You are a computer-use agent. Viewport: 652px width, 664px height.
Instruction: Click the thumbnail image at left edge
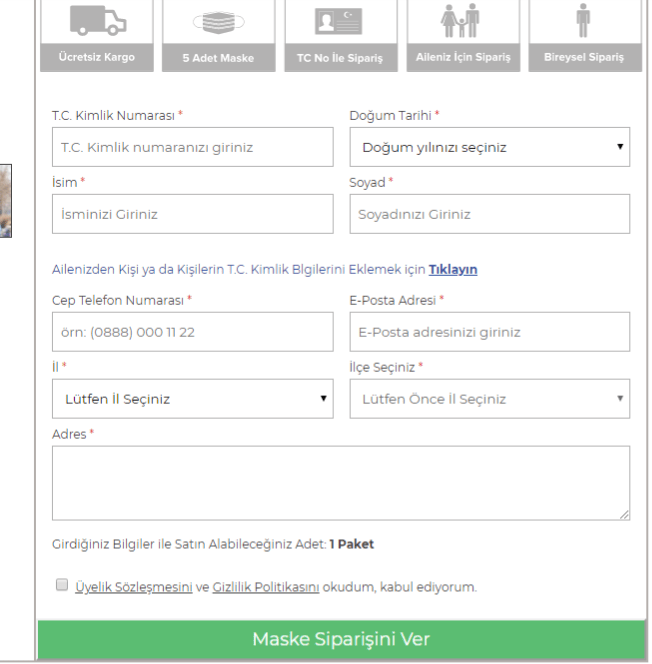click(7, 200)
